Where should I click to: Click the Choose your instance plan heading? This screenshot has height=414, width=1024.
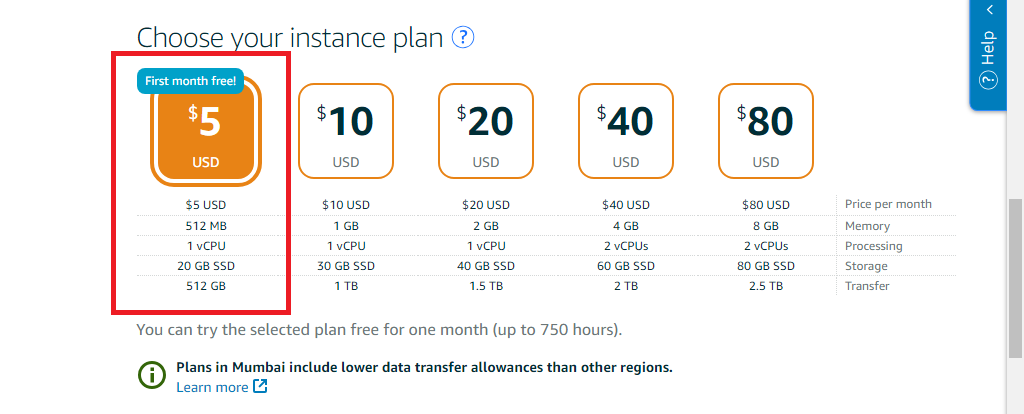point(289,38)
